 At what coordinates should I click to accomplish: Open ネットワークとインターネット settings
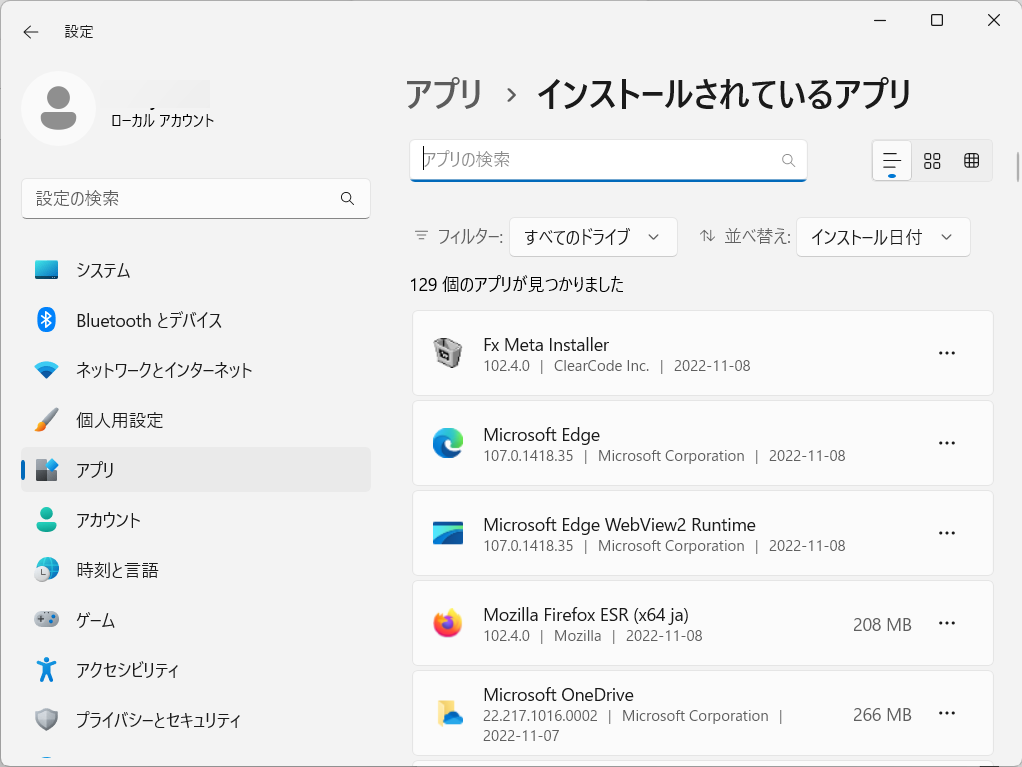tap(196, 370)
